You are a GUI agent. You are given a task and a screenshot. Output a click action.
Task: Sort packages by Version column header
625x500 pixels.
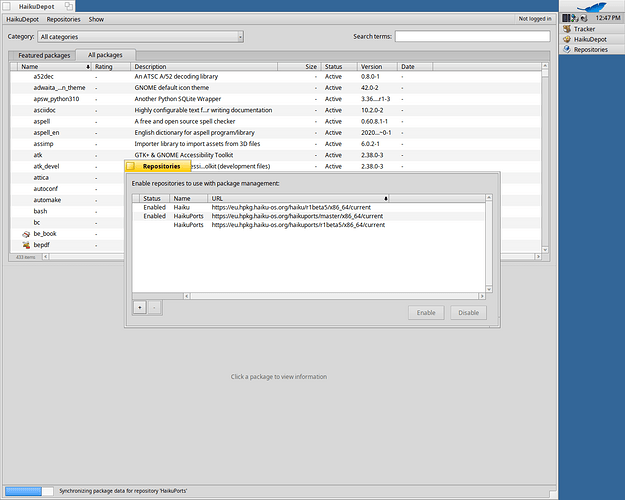pos(377,67)
